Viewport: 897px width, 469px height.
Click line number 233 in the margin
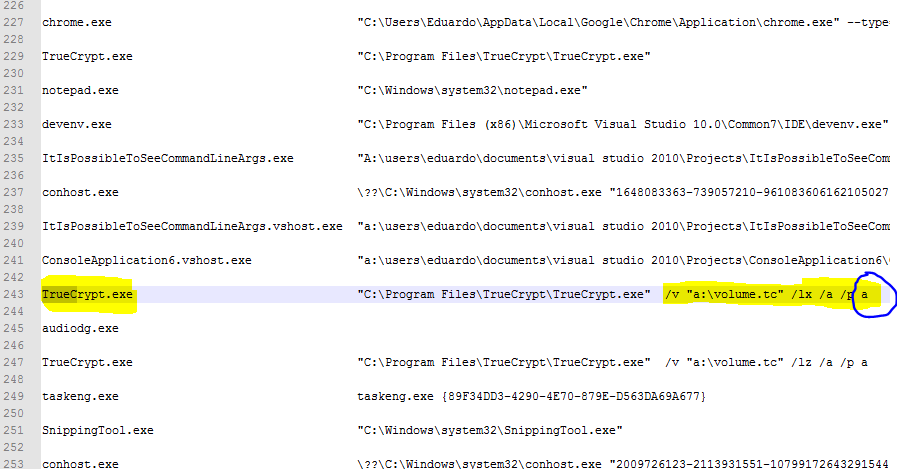click(14, 124)
